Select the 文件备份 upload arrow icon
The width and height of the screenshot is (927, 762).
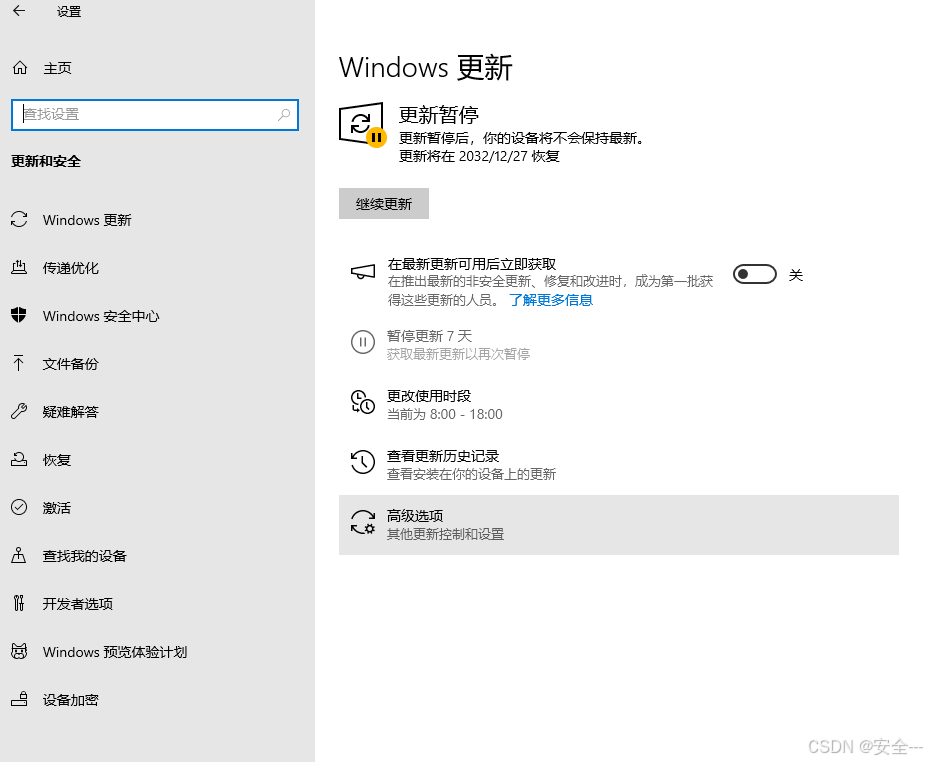click(x=19, y=363)
